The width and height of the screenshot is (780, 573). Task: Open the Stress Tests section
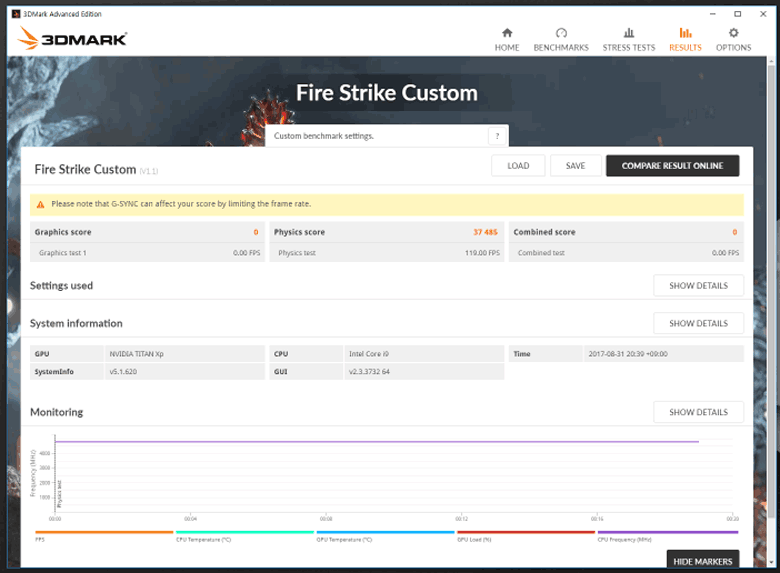[x=628, y=39]
